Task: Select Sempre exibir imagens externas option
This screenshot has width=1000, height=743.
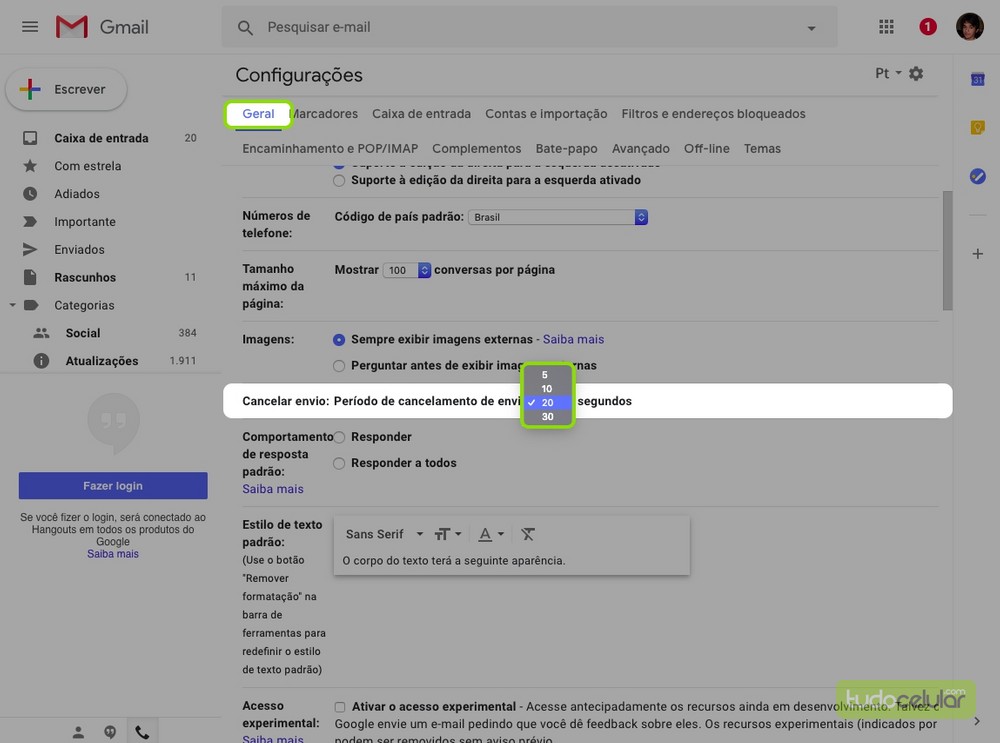Action: 339,340
